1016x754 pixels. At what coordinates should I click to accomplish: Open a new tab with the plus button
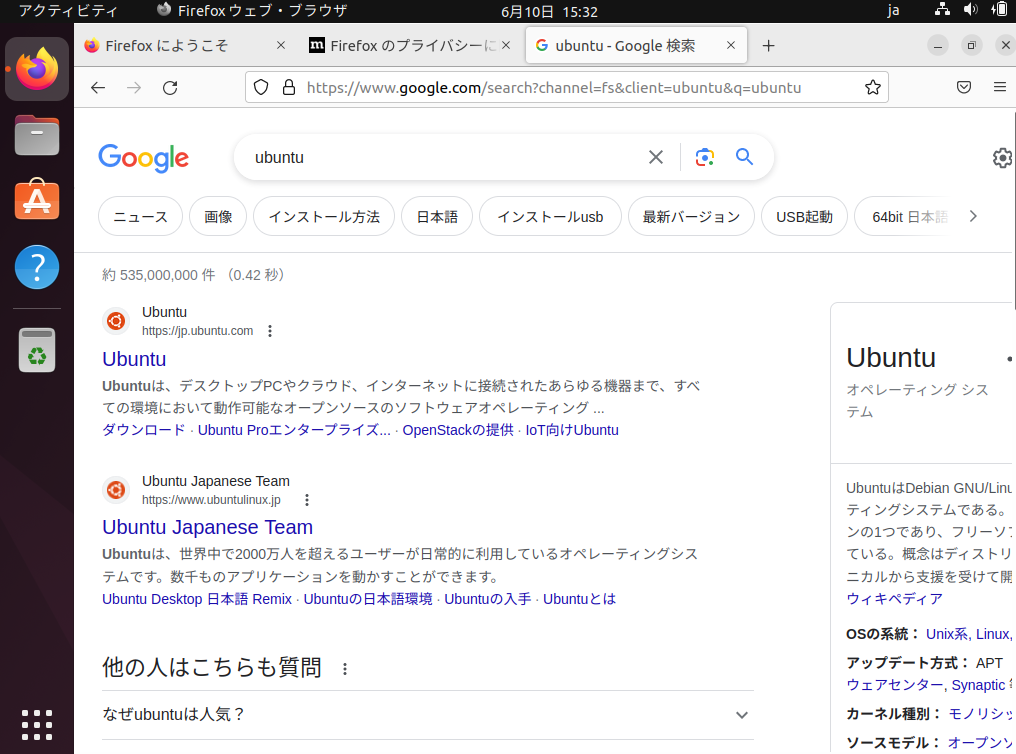pos(768,45)
